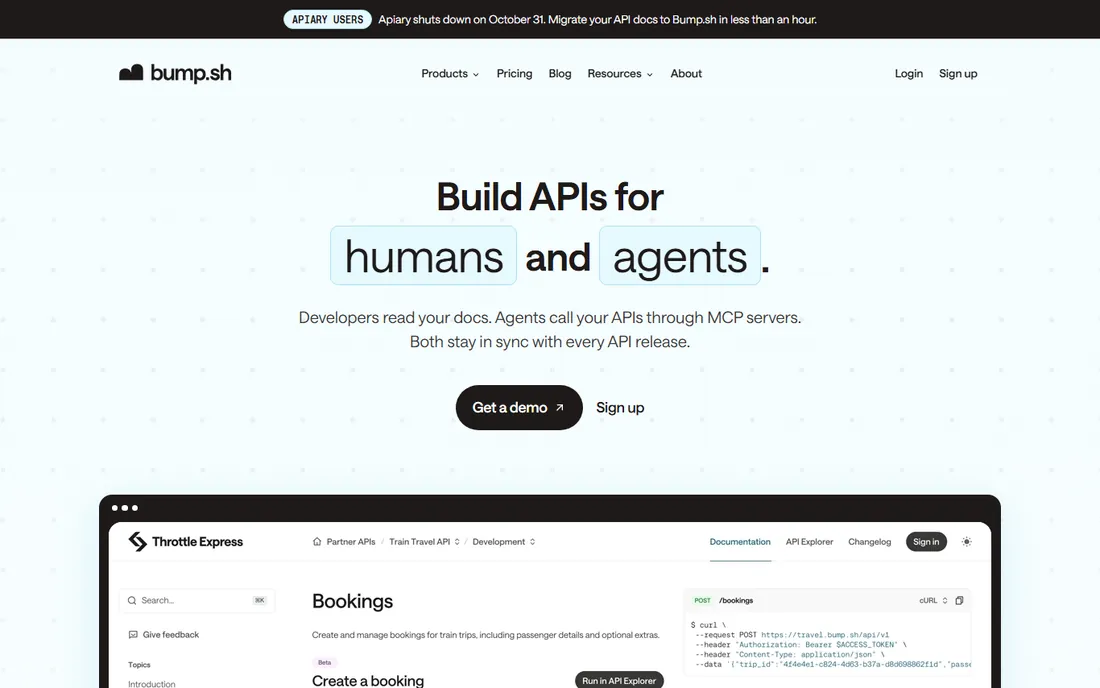The width and height of the screenshot is (1100, 688).
Task: Click the Bookings heading
Action: tap(352, 601)
